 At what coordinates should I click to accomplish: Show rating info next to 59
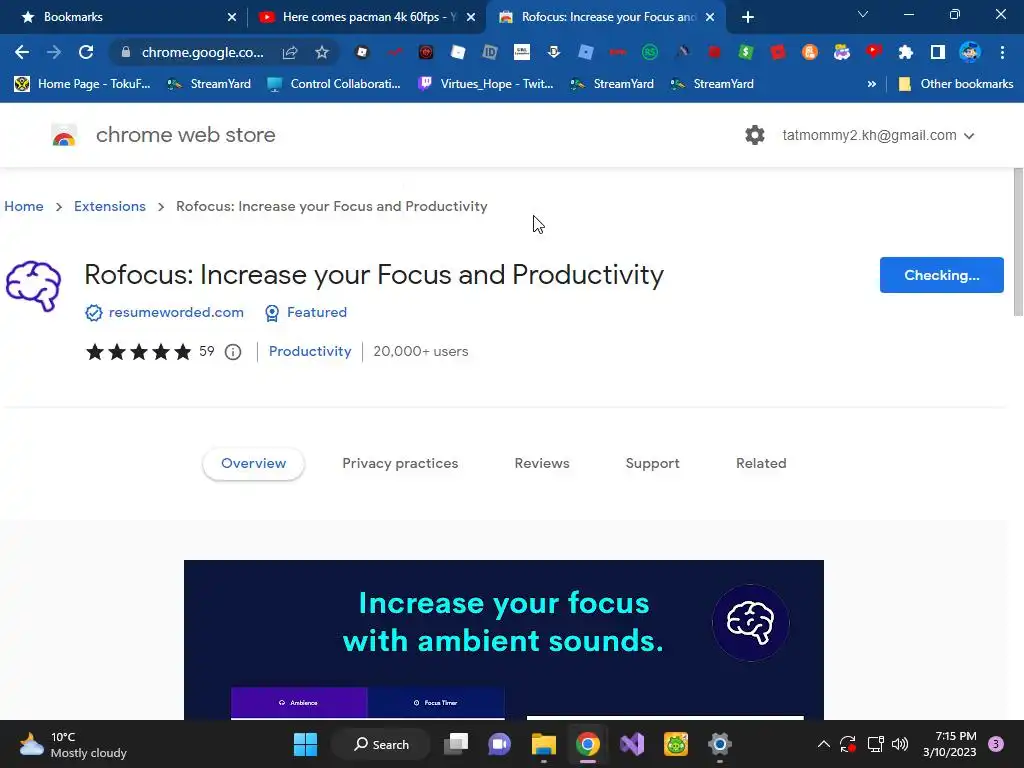233,352
